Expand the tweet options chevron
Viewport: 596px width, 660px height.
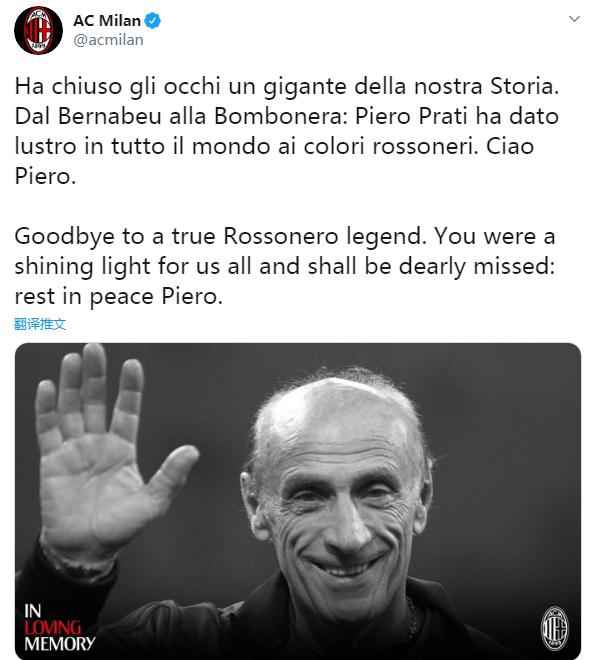(x=574, y=19)
